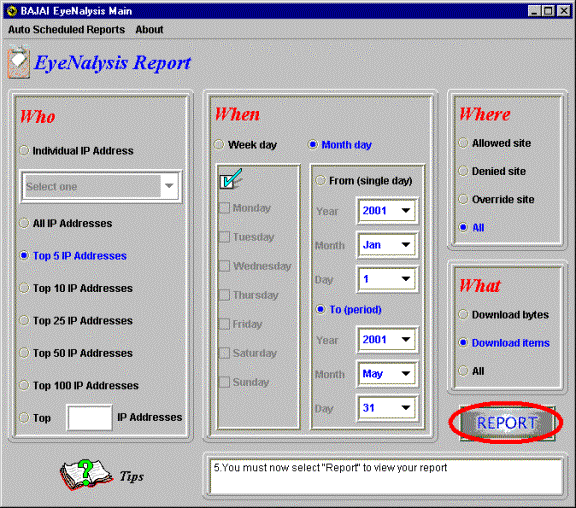The width and height of the screenshot is (576, 508).
Task: Click the Tips book icon
Action: pyautogui.click(x=86, y=475)
